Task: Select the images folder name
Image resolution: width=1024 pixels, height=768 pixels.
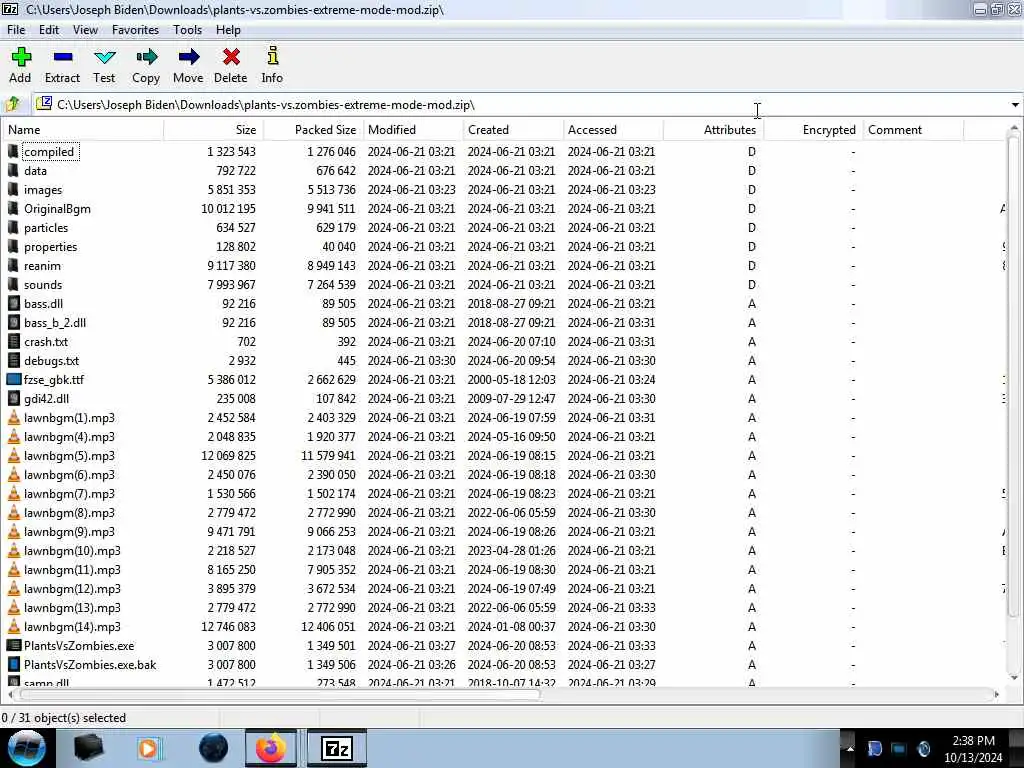Action: 43,190
